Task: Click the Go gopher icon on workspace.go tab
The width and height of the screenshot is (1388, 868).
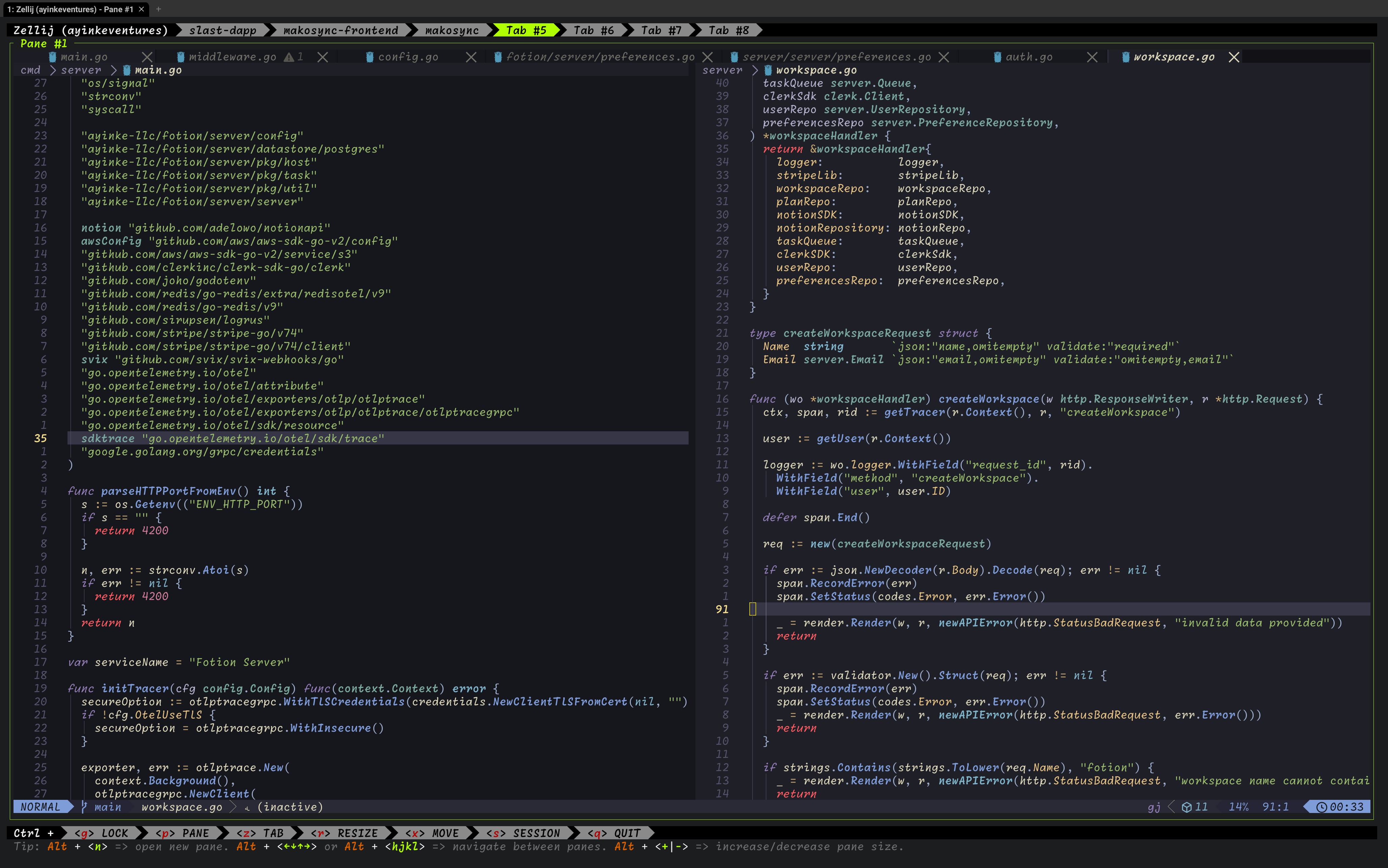Action: (1126, 57)
